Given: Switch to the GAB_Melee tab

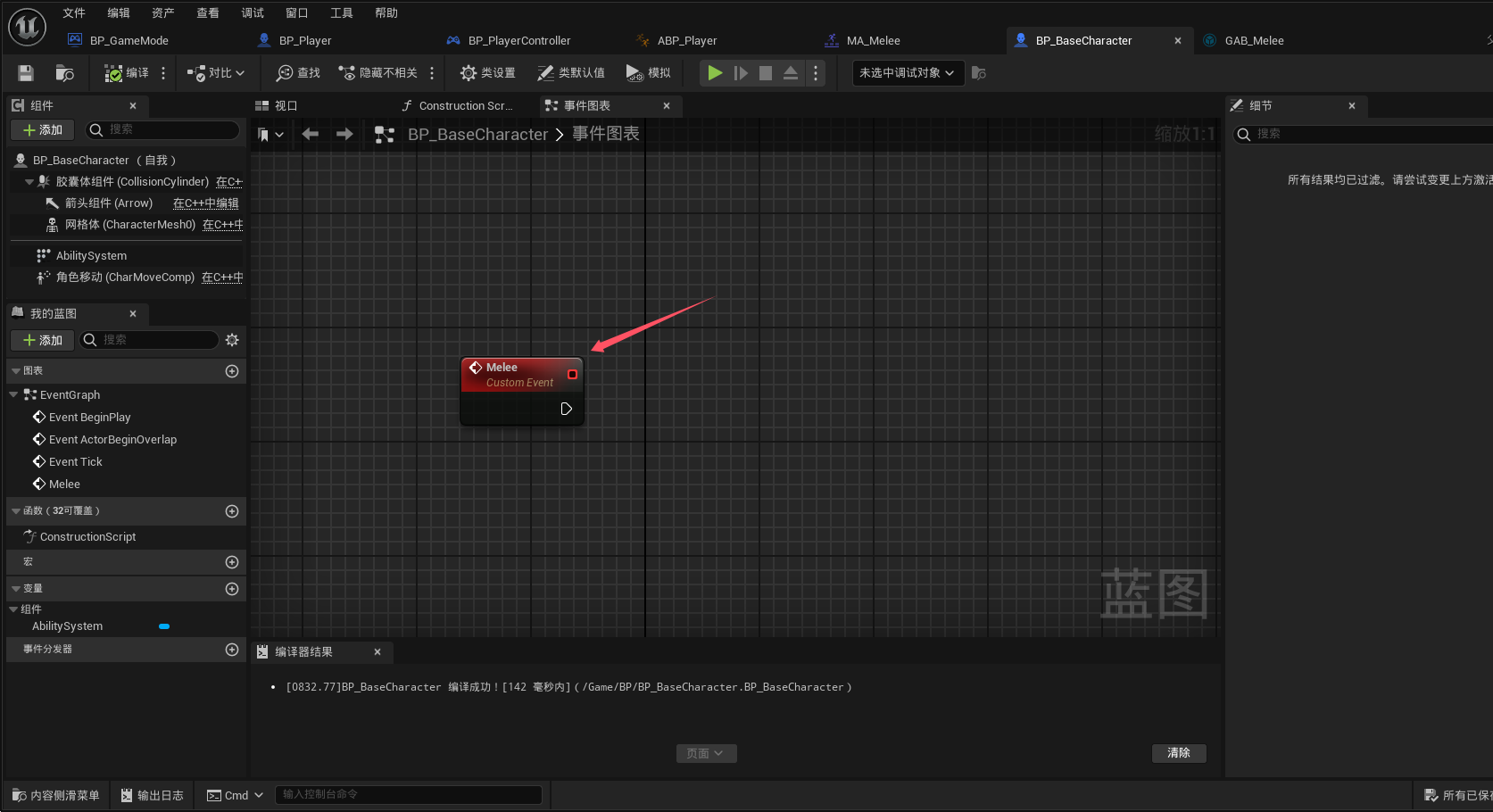Looking at the screenshot, I should 1254,40.
